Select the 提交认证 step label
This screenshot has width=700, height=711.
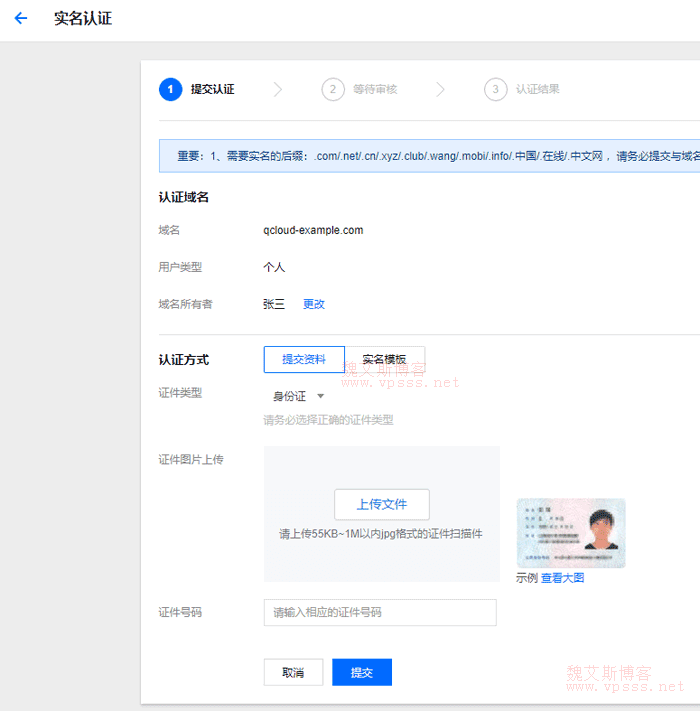(x=212, y=89)
